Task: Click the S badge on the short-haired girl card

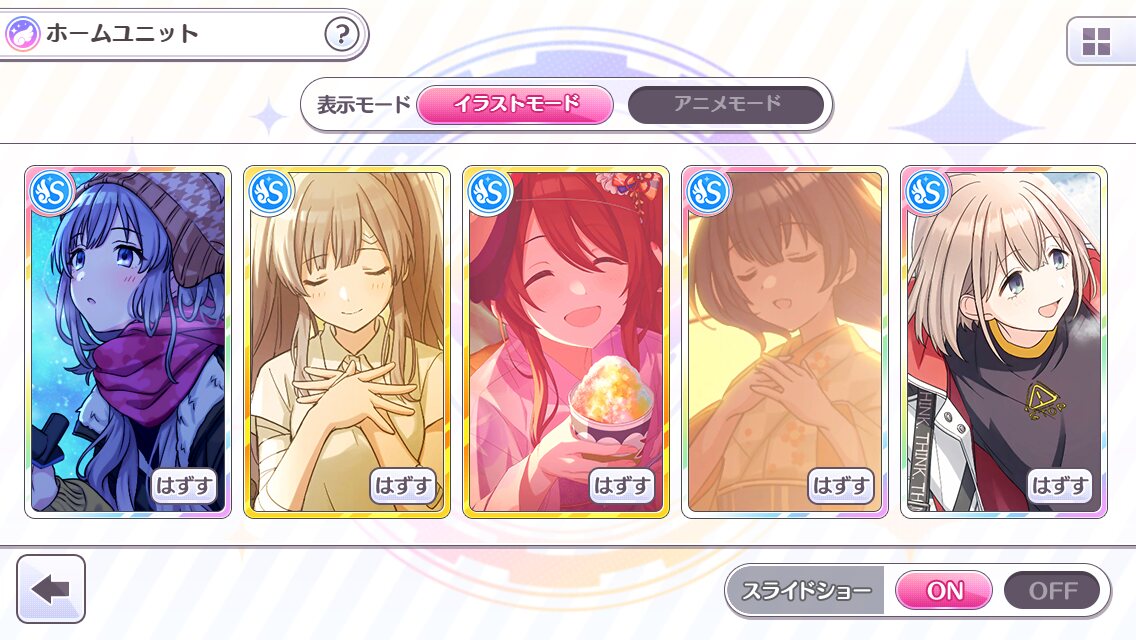Action: [927, 193]
